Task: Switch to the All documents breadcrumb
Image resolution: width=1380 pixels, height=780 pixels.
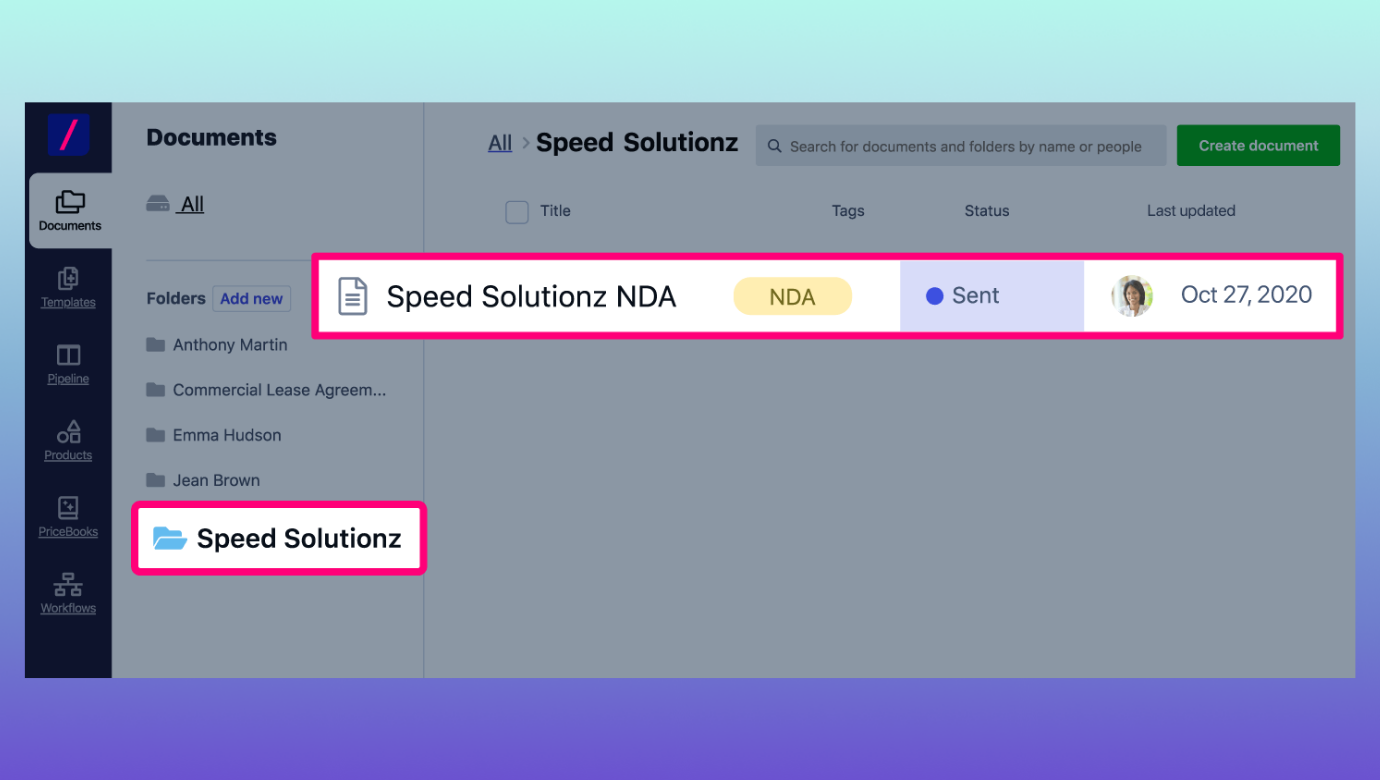Action: 499,142
